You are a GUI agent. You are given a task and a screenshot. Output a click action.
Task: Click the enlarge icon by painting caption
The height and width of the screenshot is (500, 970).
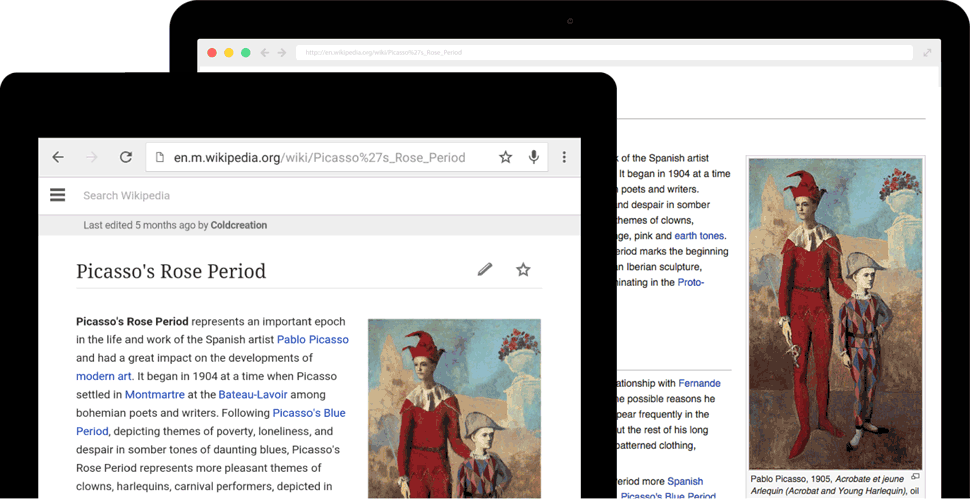point(916,476)
